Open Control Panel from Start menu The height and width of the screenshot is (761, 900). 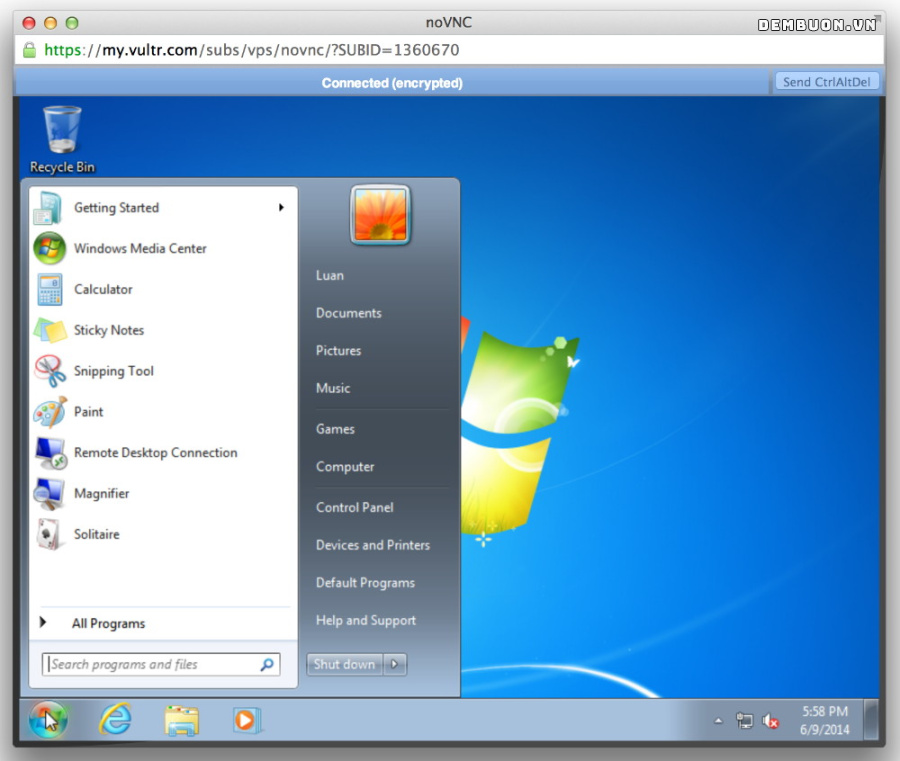(354, 507)
